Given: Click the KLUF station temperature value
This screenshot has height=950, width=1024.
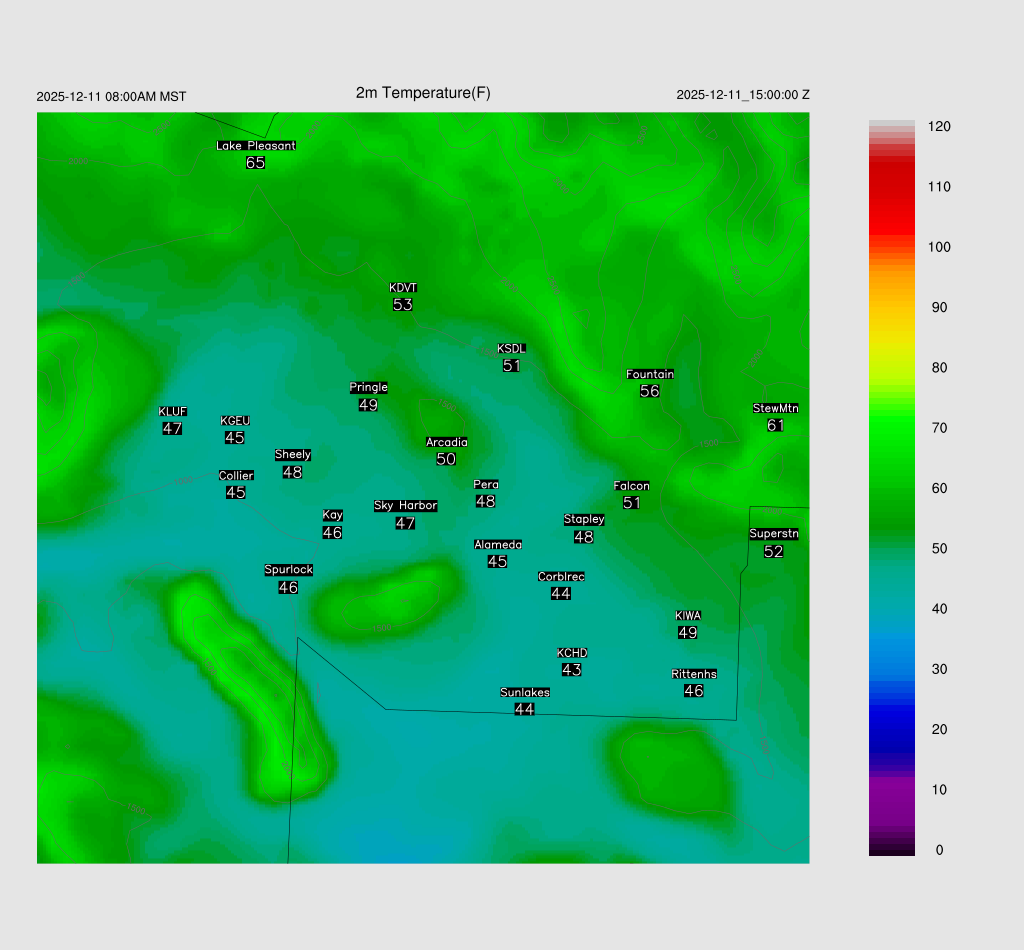Looking at the screenshot, I should pyautogui.click(x=172, y=428).
